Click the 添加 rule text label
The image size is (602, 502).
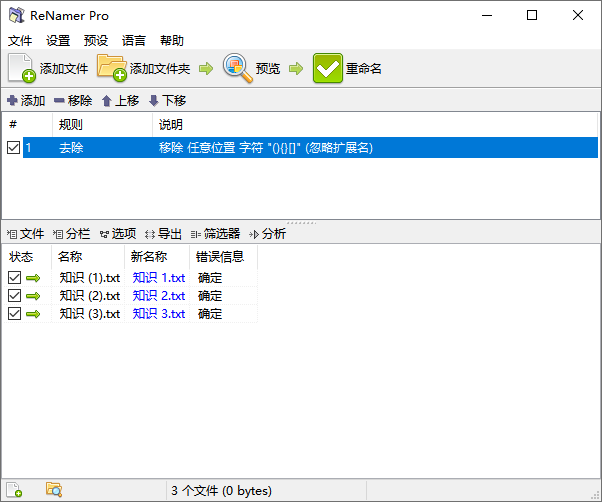[x=33, y=101]
